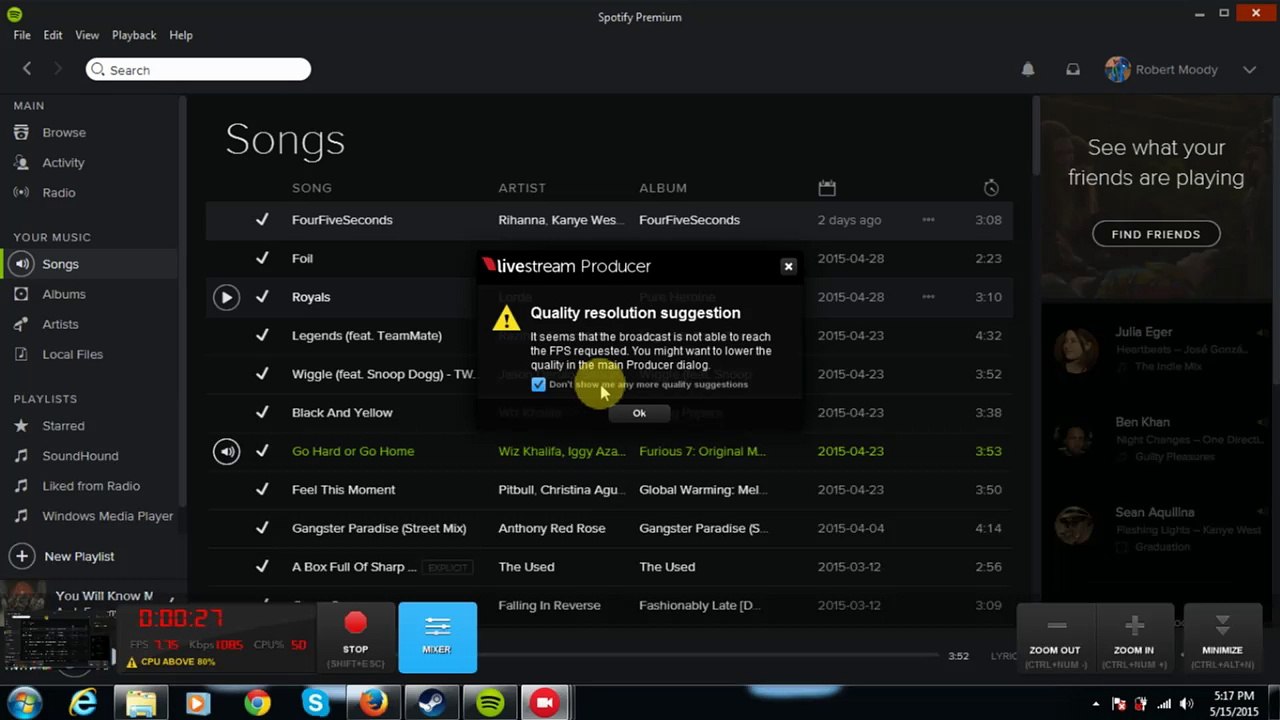Image resolution: width=1280 pixels, height=720 pixels.
Task: Open the notifications bell
Action: (x=1028, y=70)
